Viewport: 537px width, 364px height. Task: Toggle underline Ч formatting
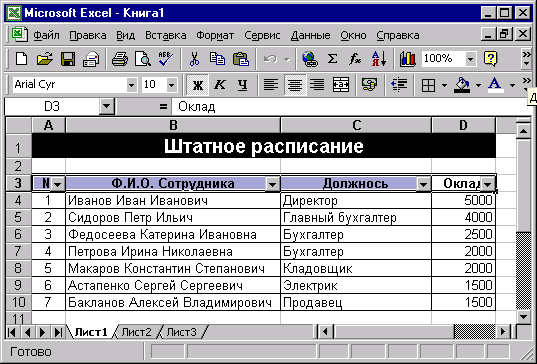(x=242, y=84)
